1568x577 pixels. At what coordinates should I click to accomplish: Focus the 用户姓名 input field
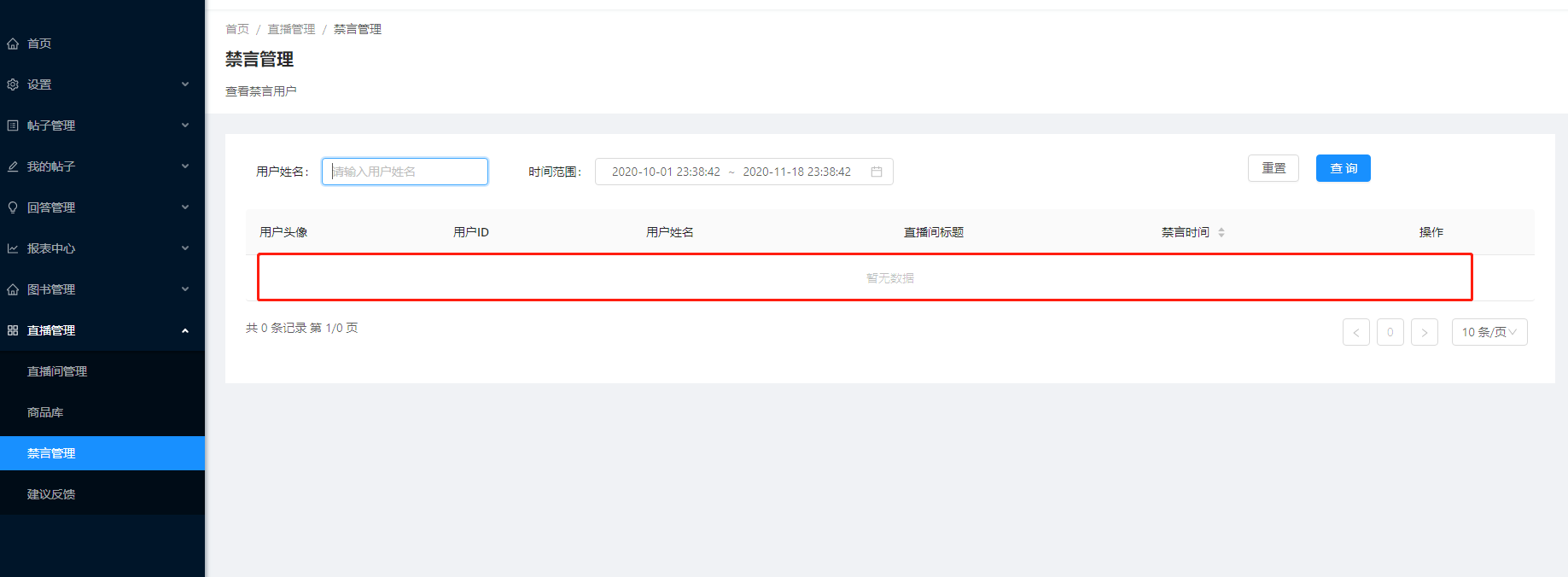click(405, 172)
